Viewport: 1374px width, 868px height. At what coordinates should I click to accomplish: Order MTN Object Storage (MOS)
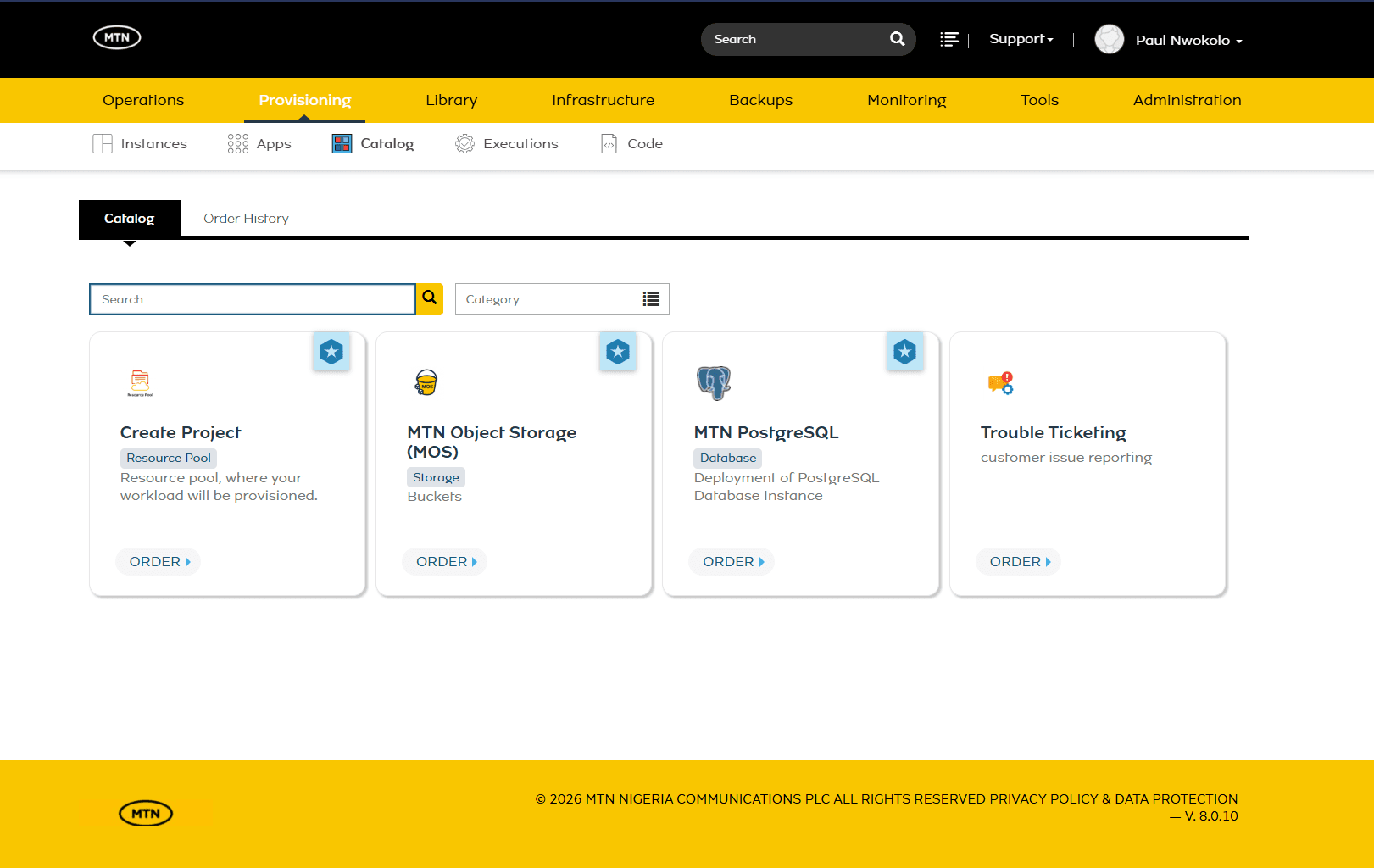446,561
